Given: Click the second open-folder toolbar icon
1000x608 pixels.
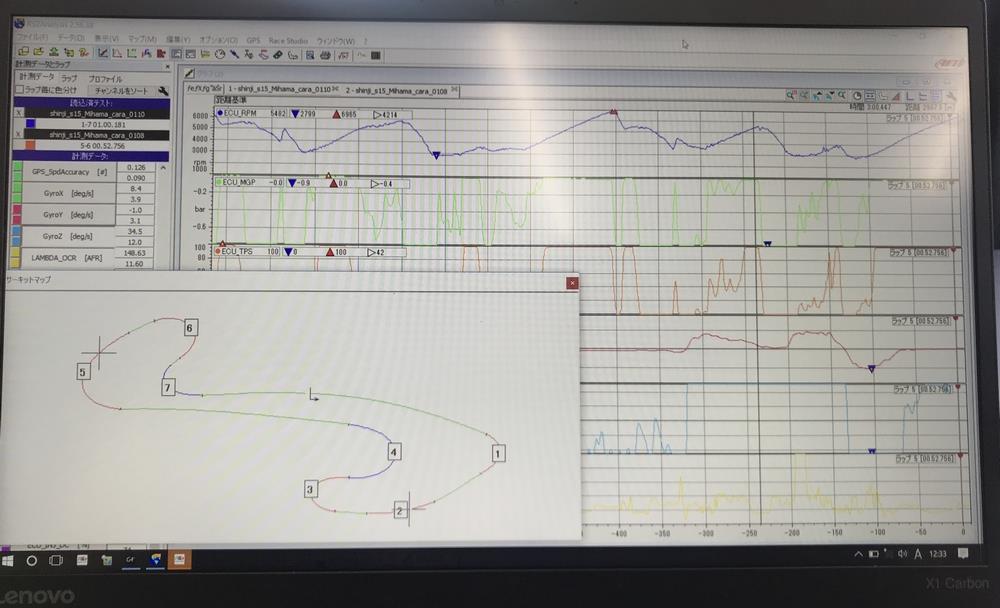Looking at the screenshot, I should coord(38,52).
